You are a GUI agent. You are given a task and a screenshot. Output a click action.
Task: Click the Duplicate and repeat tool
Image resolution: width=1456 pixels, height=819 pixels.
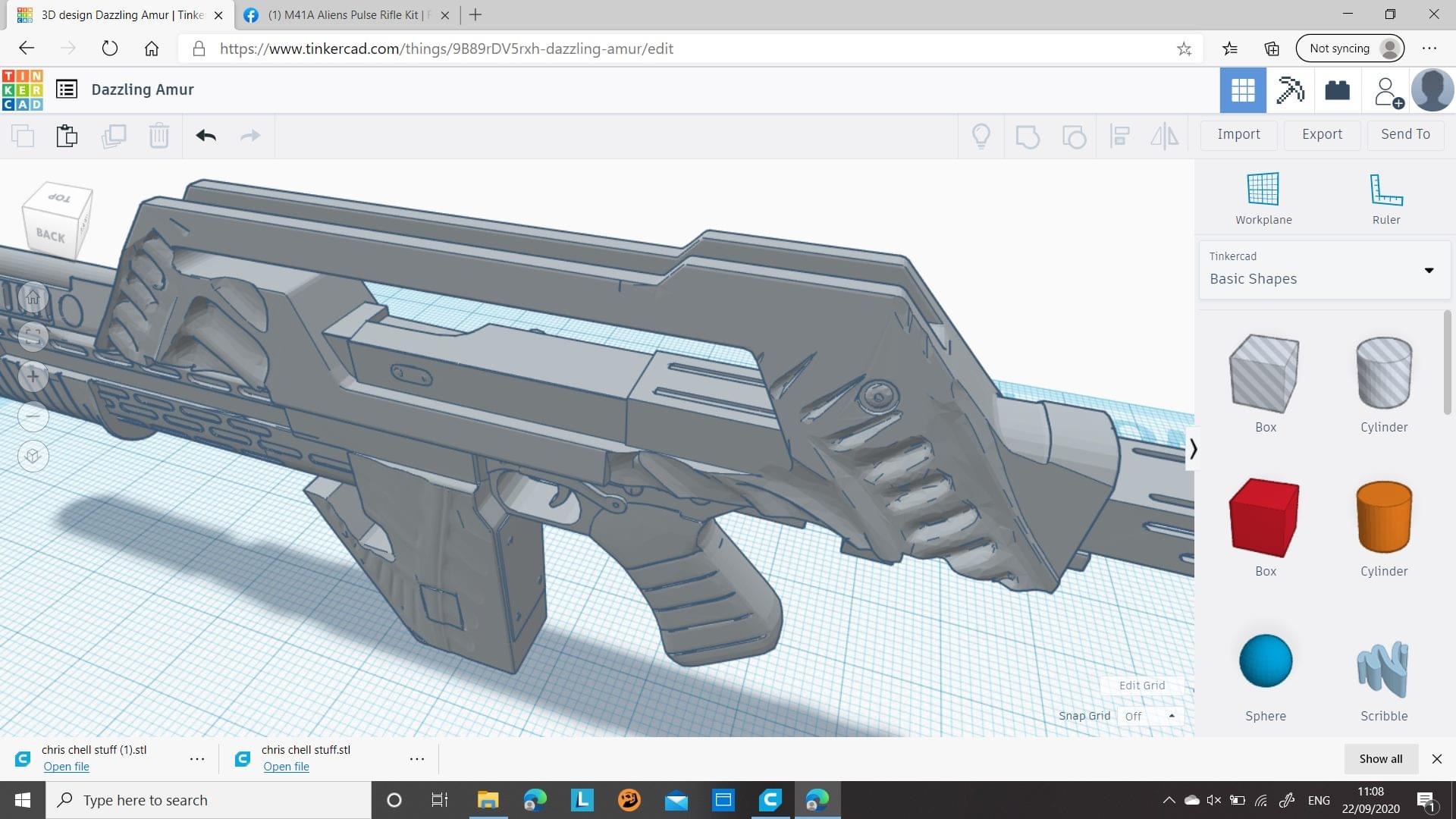point(114,136)
